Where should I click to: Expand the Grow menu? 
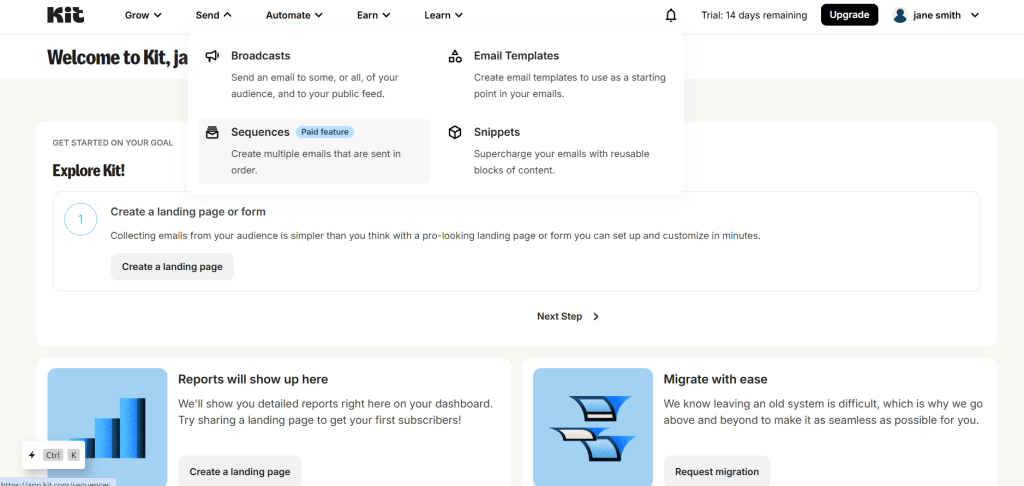tap(143, 15)
